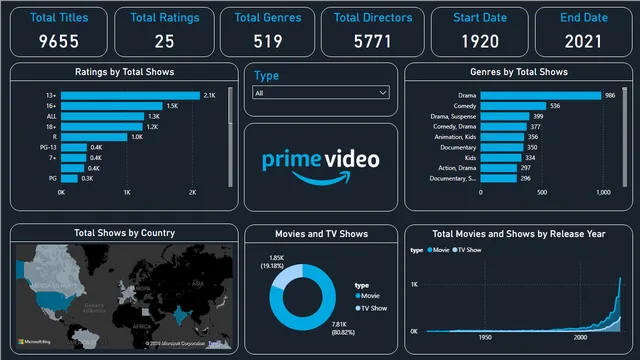Image resolution: width=640 pixels, height=360 pixels.
Task: Click the Total Titles card value 9655
Action: pos(59,41)
